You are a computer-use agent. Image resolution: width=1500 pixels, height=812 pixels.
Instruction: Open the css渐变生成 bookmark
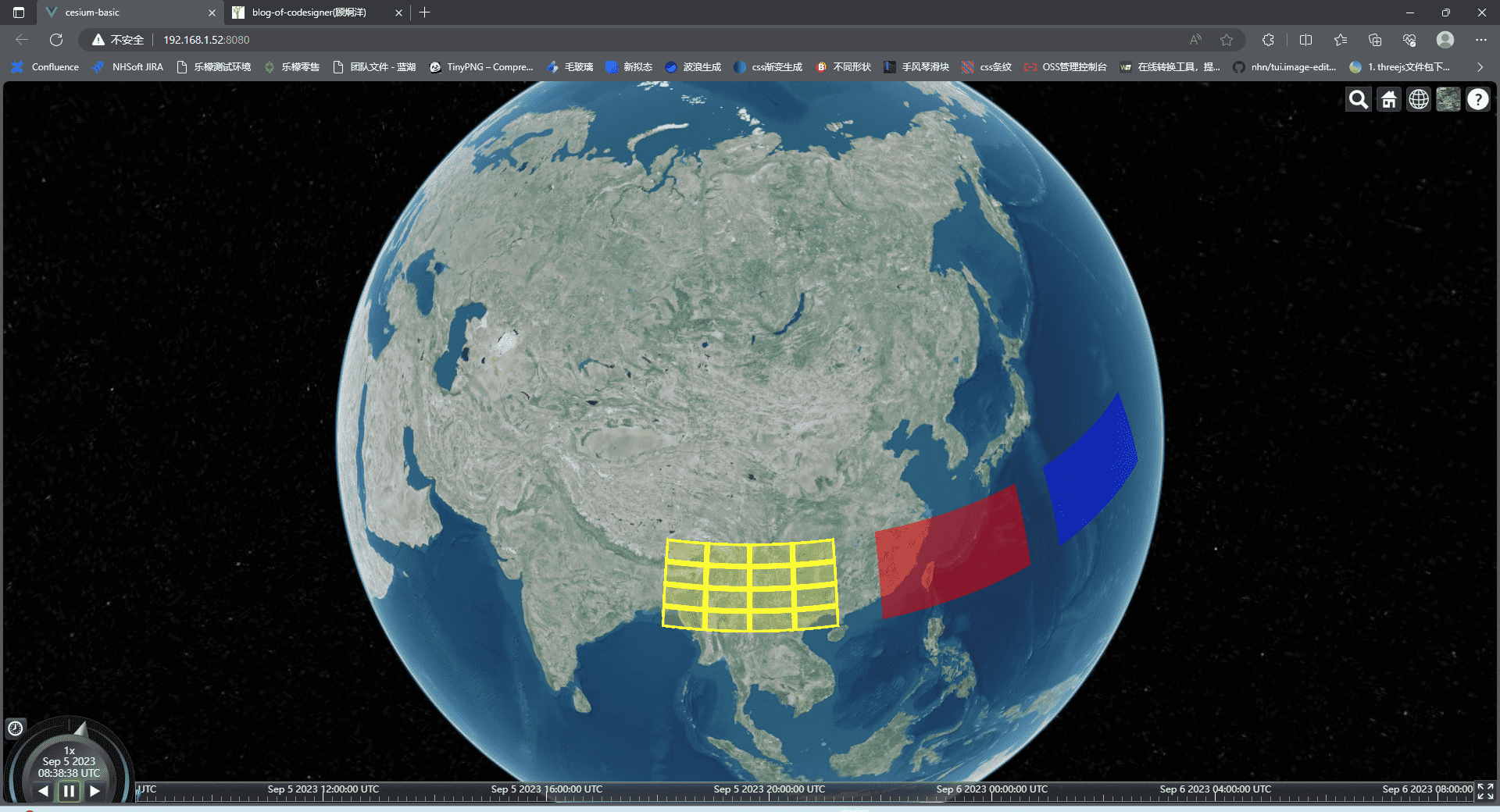(x=768, y=67)
